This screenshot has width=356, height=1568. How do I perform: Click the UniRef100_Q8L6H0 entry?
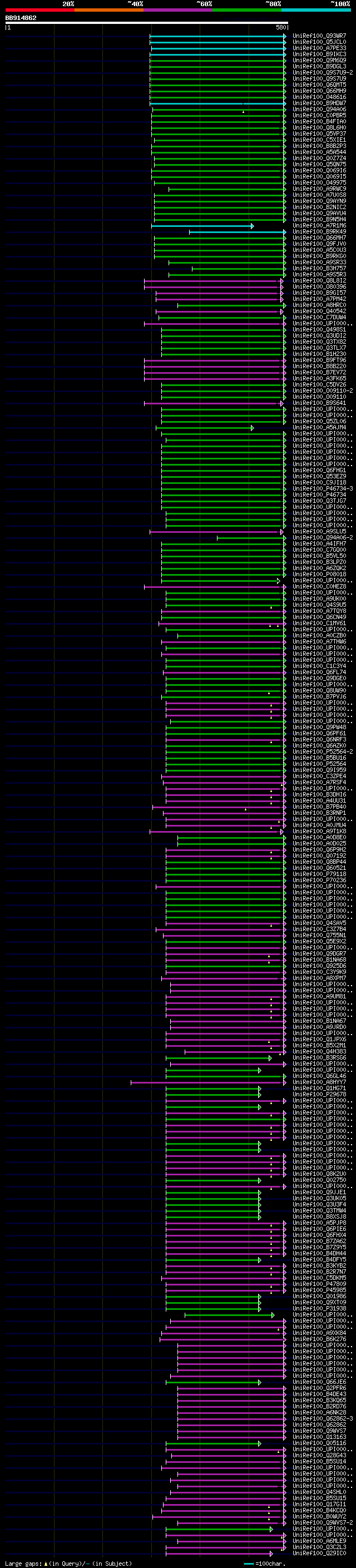click(319, 128)
